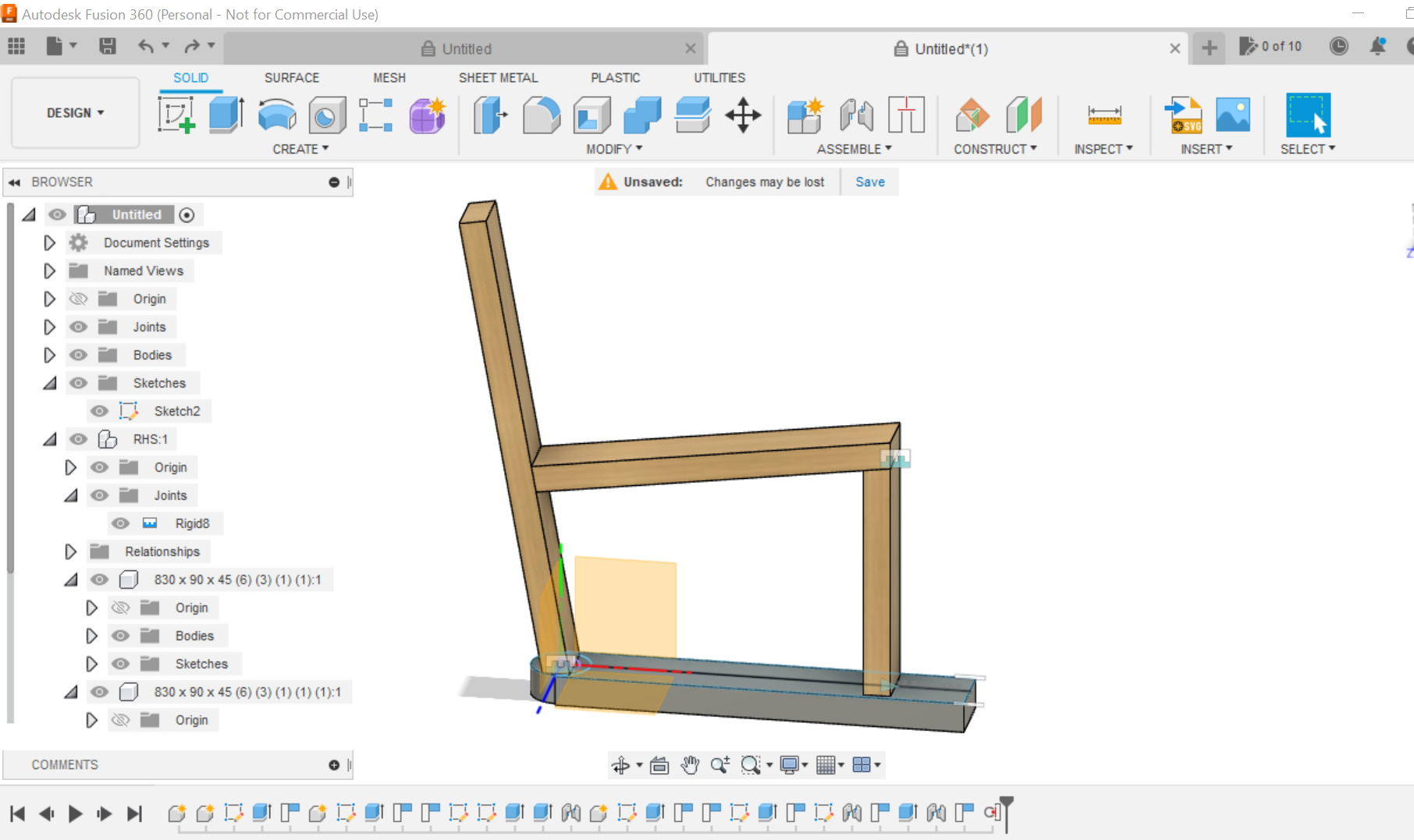Select the Press Pull tool
Image resolution: width=1414 pixels, height=840 pixels.
[489, 115]
